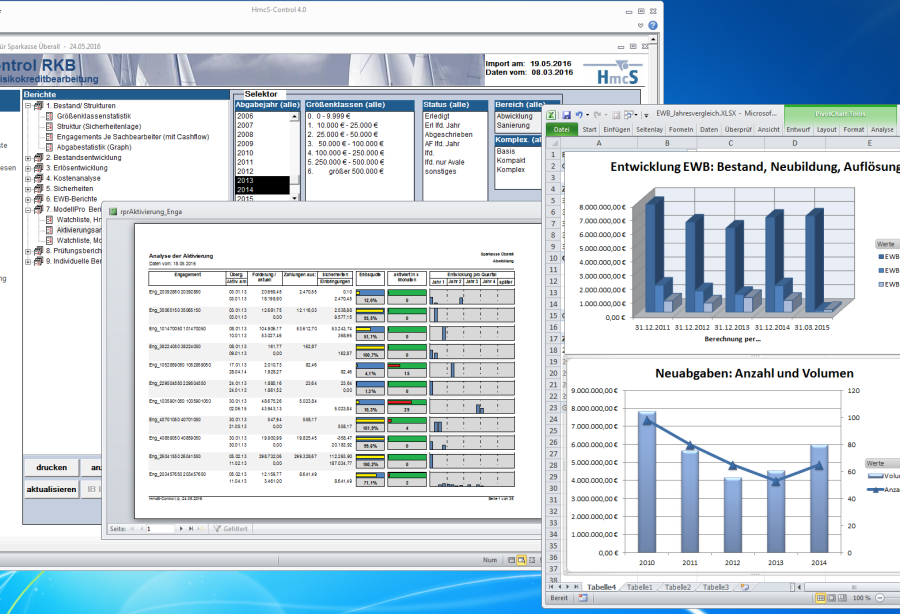Click the undo arrow in Excel
Viewport: 900px width, 614px height.
click(580, 114)
